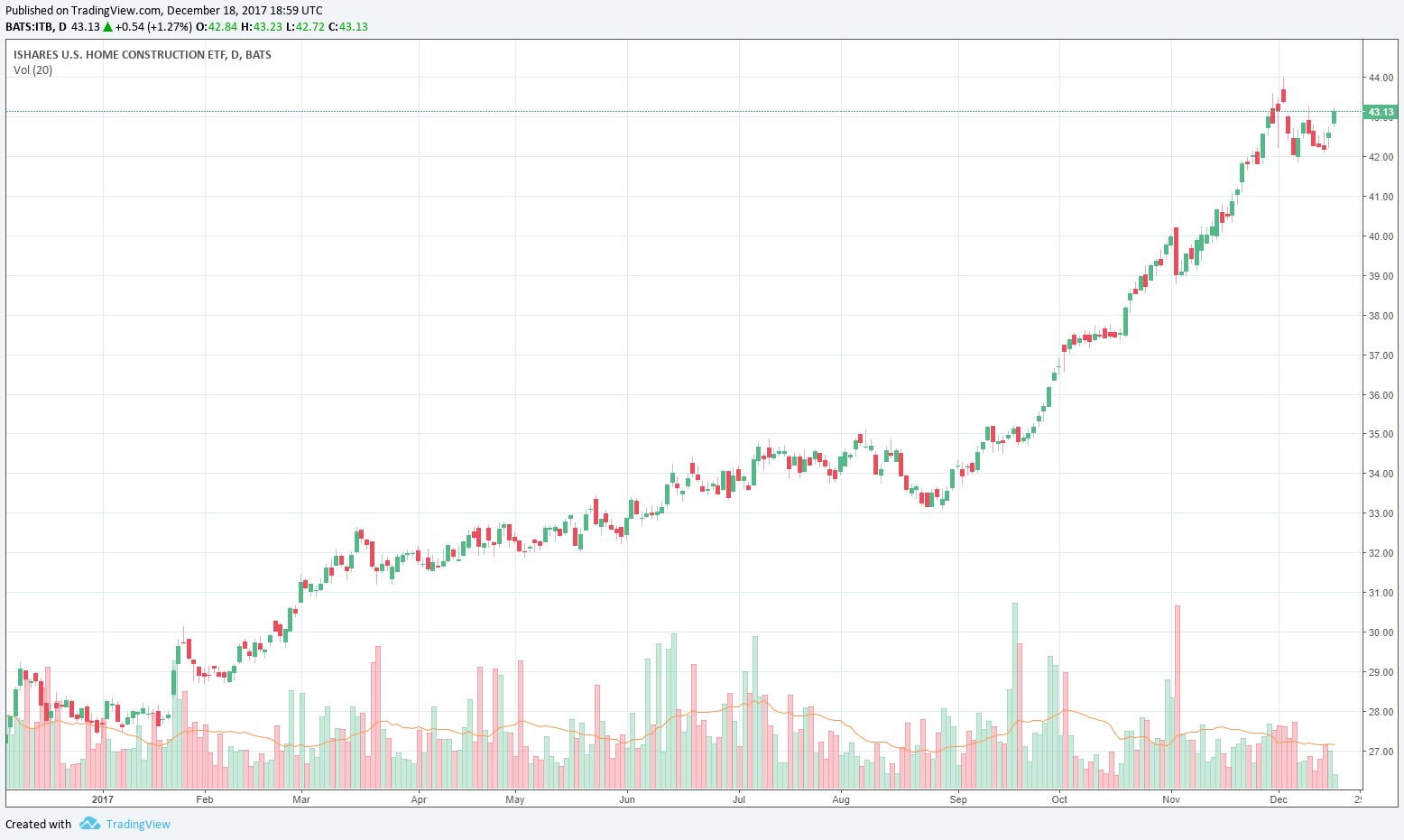Click the 27.00 price axis label
1404x840 pixels.
tap(1381, 752)
